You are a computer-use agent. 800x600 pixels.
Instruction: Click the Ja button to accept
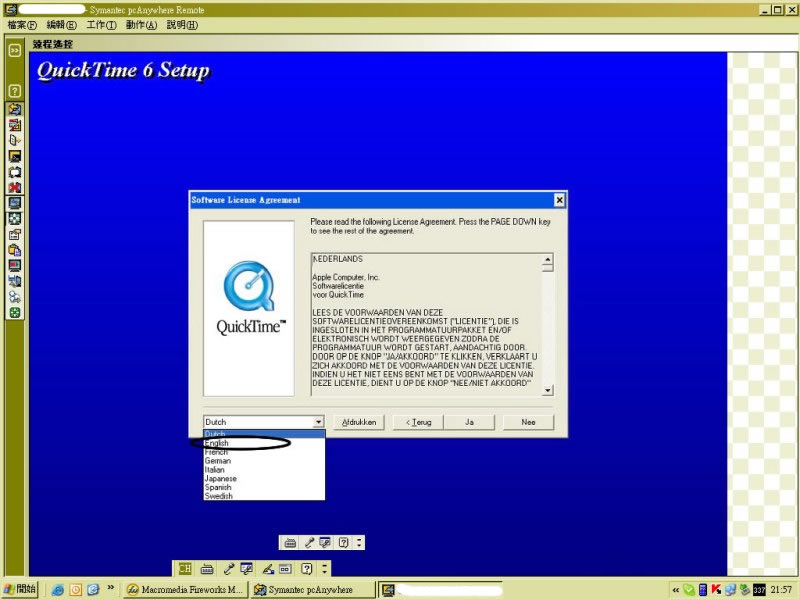tap(469, 422)
